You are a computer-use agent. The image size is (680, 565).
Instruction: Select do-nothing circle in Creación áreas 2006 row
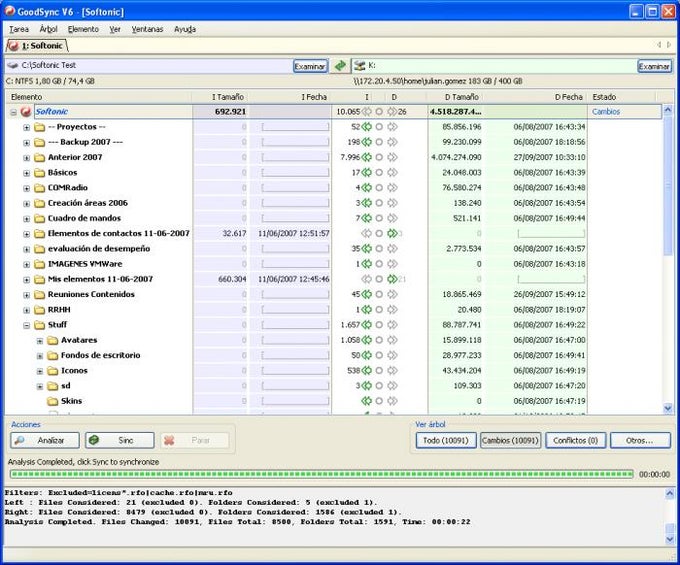(379, 203)
